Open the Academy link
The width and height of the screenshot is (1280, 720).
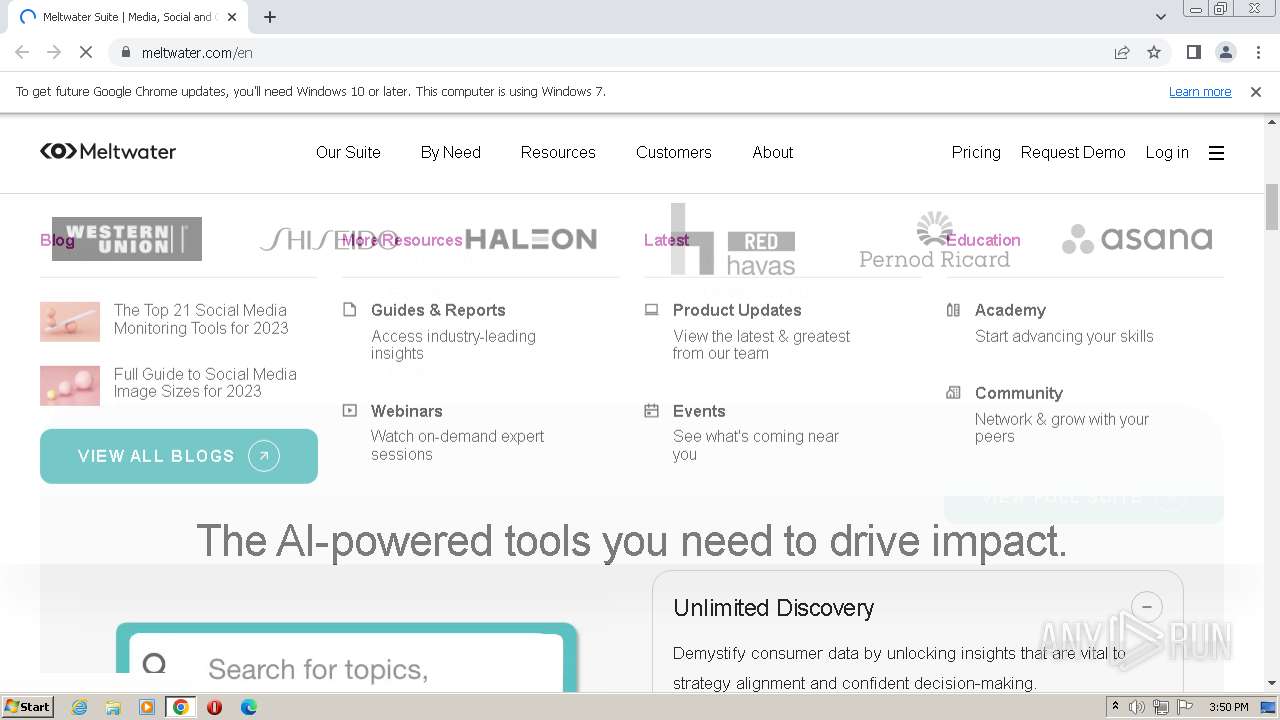coord(1010,310)
